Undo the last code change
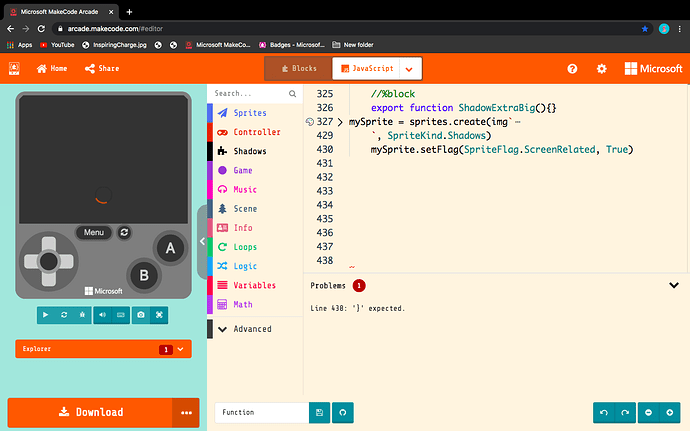Viewport: 690px width, 431px height. pyautogui.click(x=602, y=412)
